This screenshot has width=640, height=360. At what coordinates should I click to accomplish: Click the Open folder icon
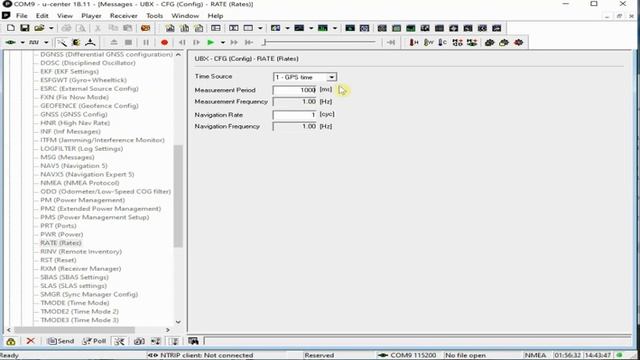click(39, 28)
